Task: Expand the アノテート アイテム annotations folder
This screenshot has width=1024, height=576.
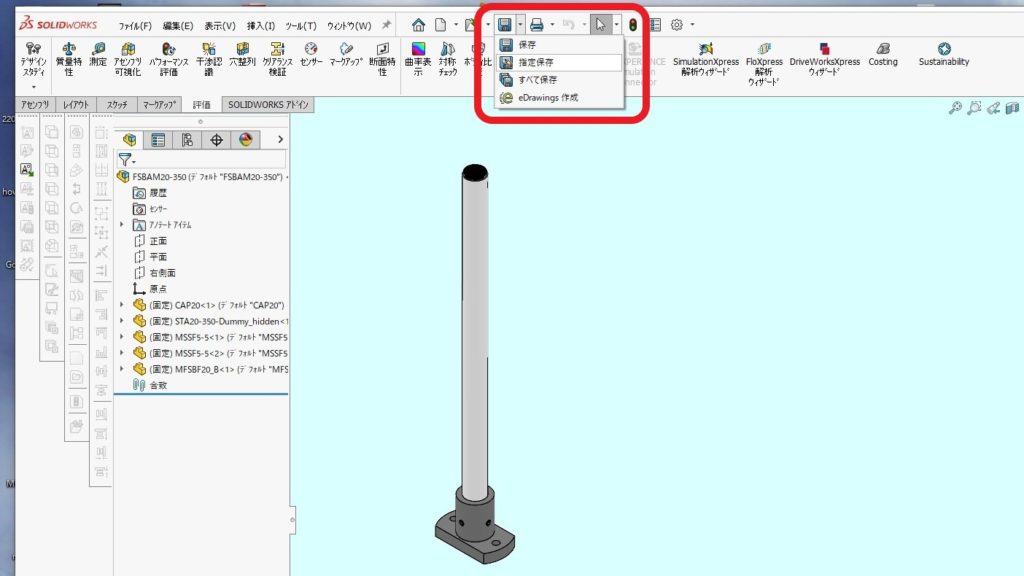Action: [122, 225]
